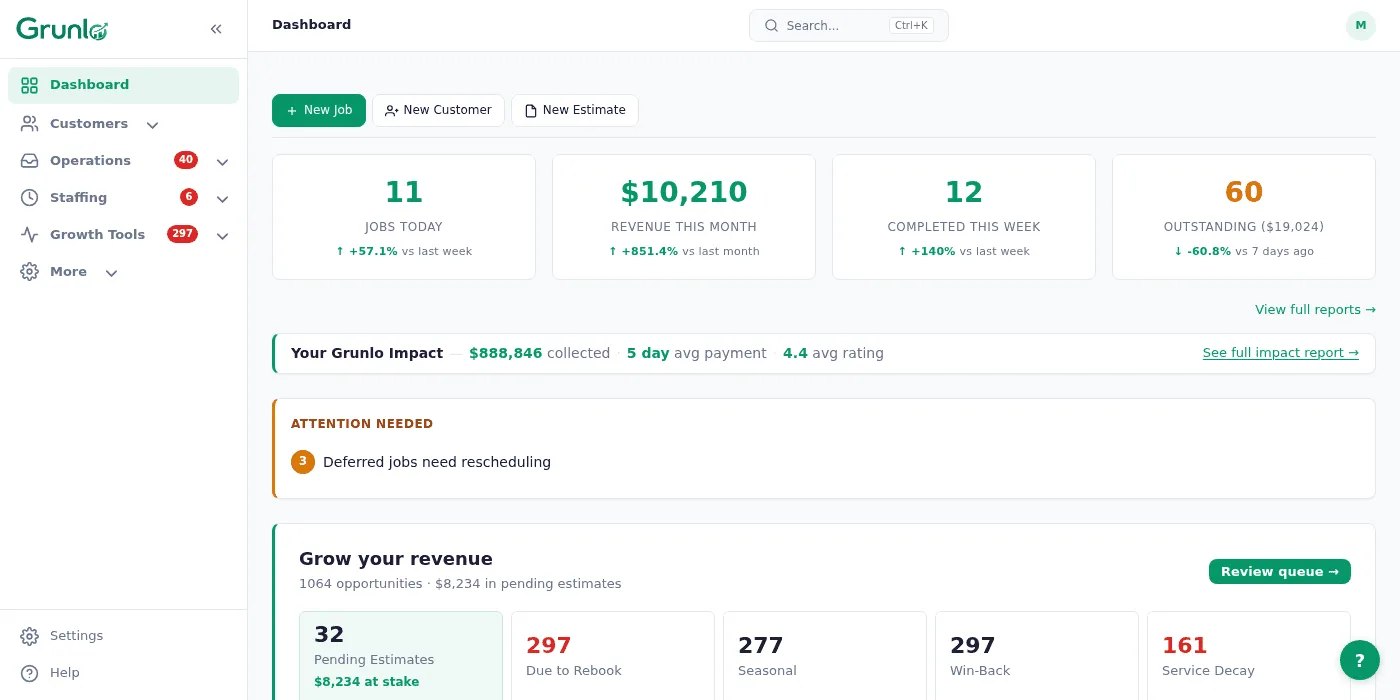Open Settings in the sidebar
Image resolution: width=1400 pixels, height=700 pixels.
coord(123,636)
